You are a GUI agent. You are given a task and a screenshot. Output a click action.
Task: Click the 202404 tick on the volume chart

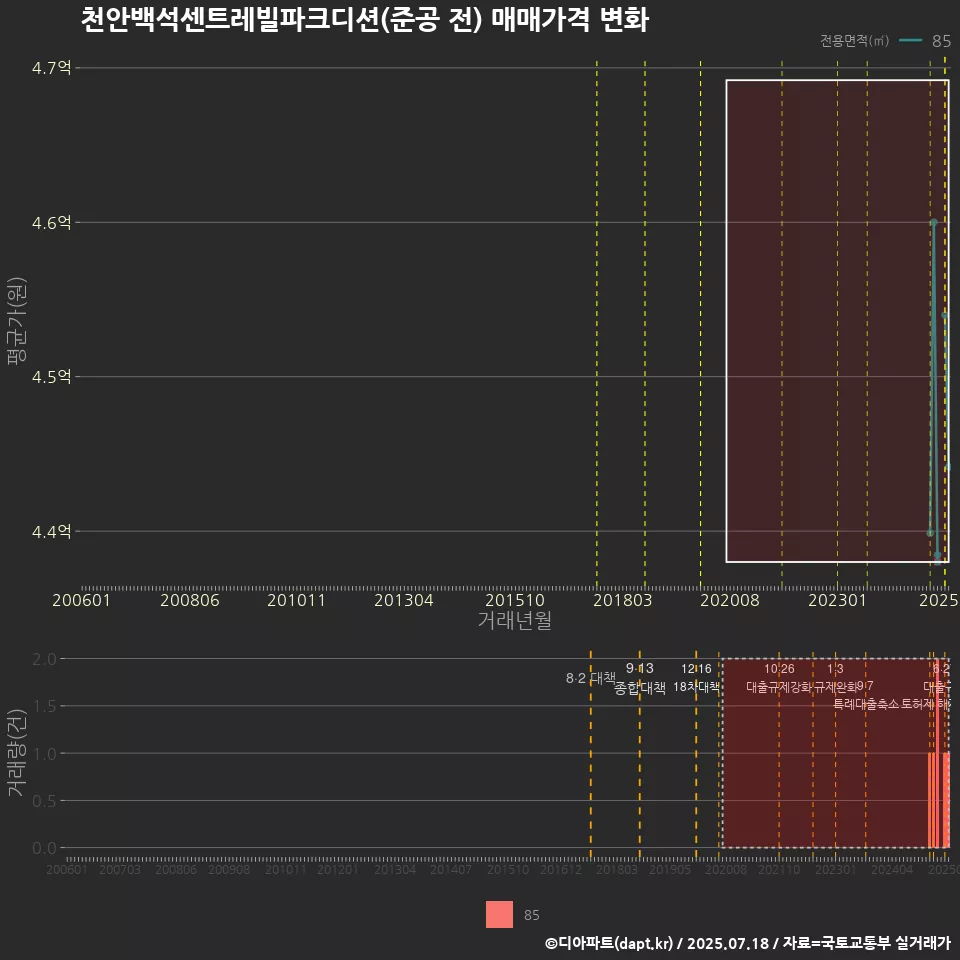(892, 869)
